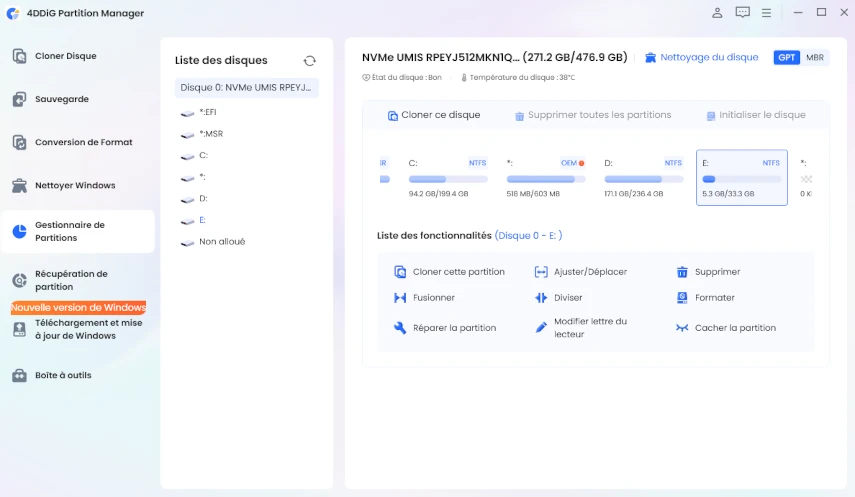Click Réparer la partition

(445, 328)
